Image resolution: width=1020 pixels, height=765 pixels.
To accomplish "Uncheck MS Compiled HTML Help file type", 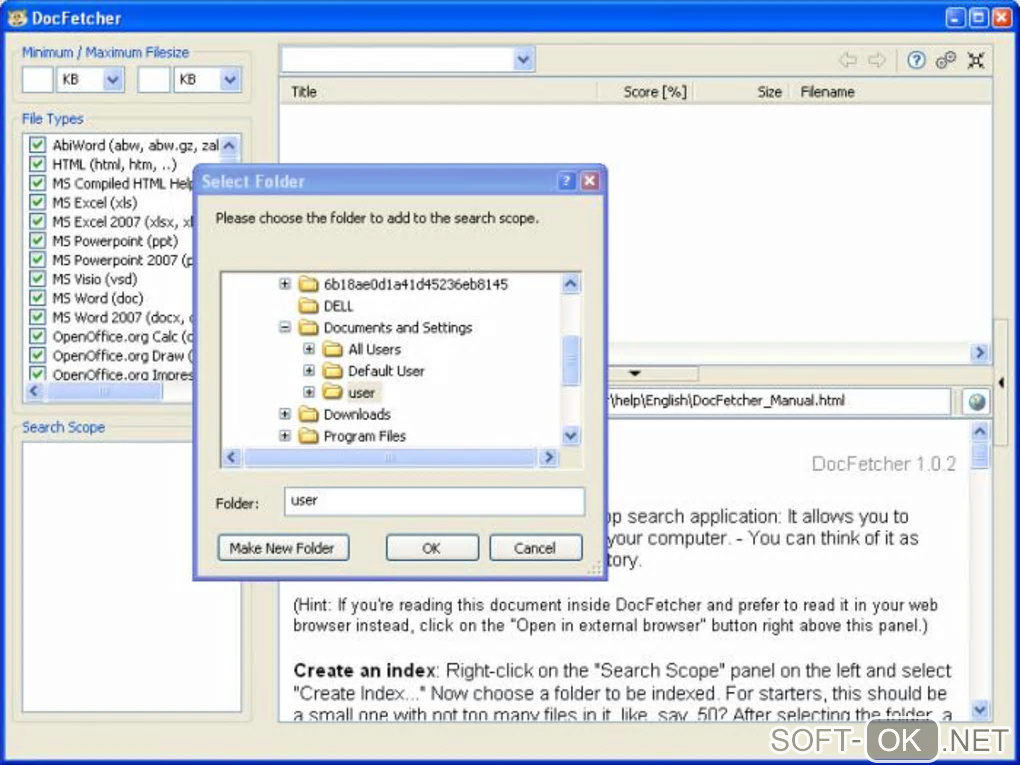I will click(x=37, y=183).
